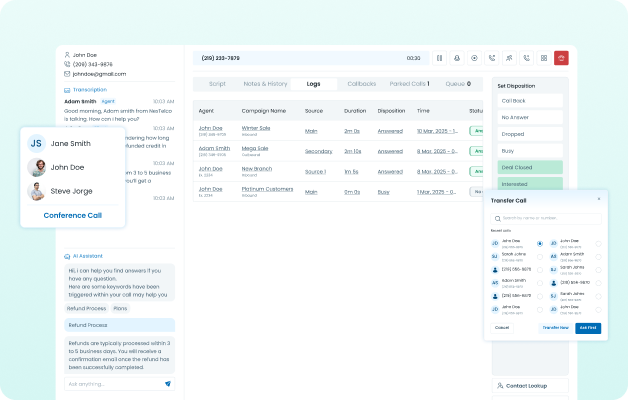Send the AI Assistant message via arrow icon
Viewport: 628px width, 400px height.
[167, 384]
